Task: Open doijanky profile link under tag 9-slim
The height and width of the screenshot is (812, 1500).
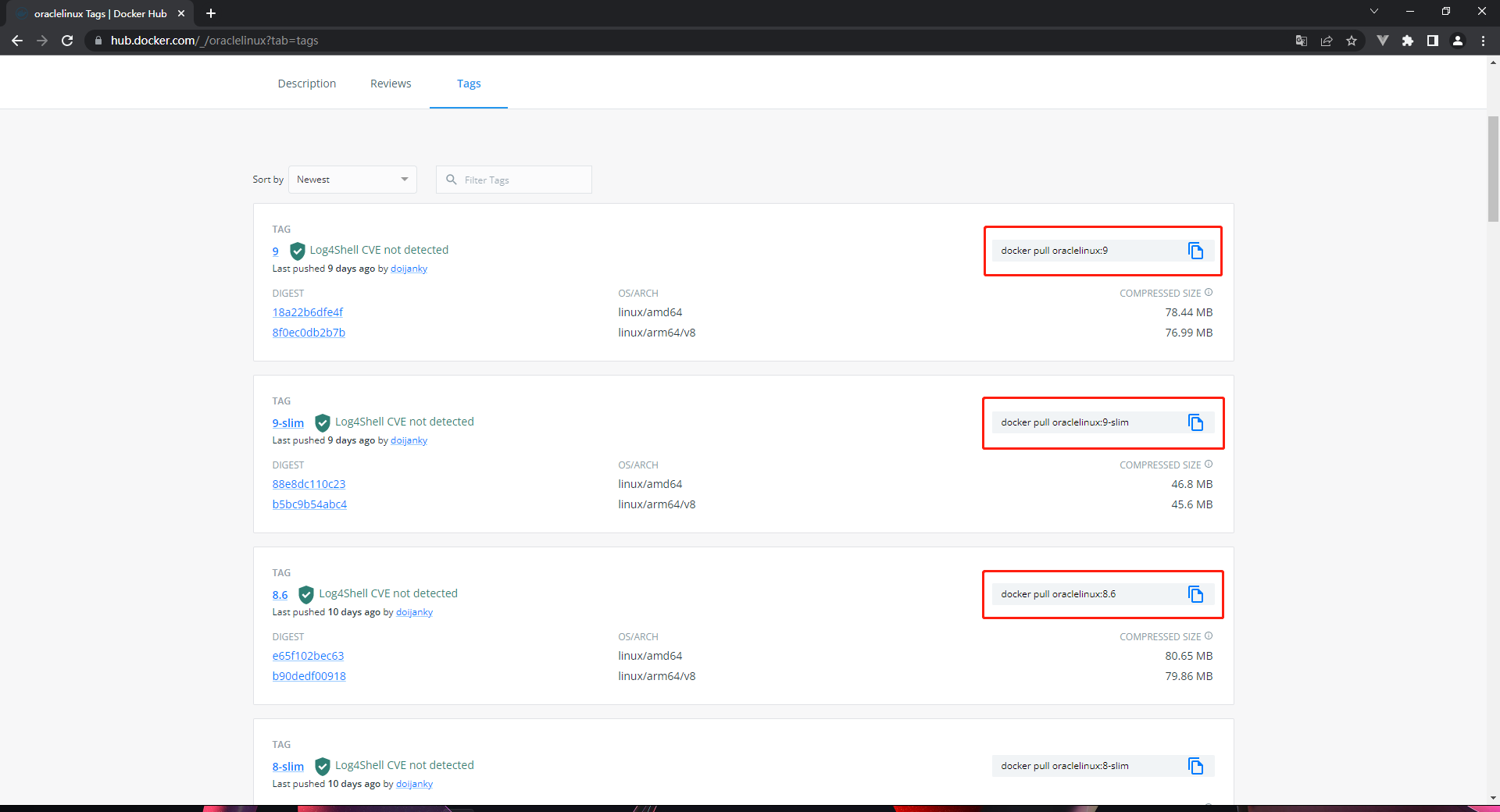Action: (409, 440)
